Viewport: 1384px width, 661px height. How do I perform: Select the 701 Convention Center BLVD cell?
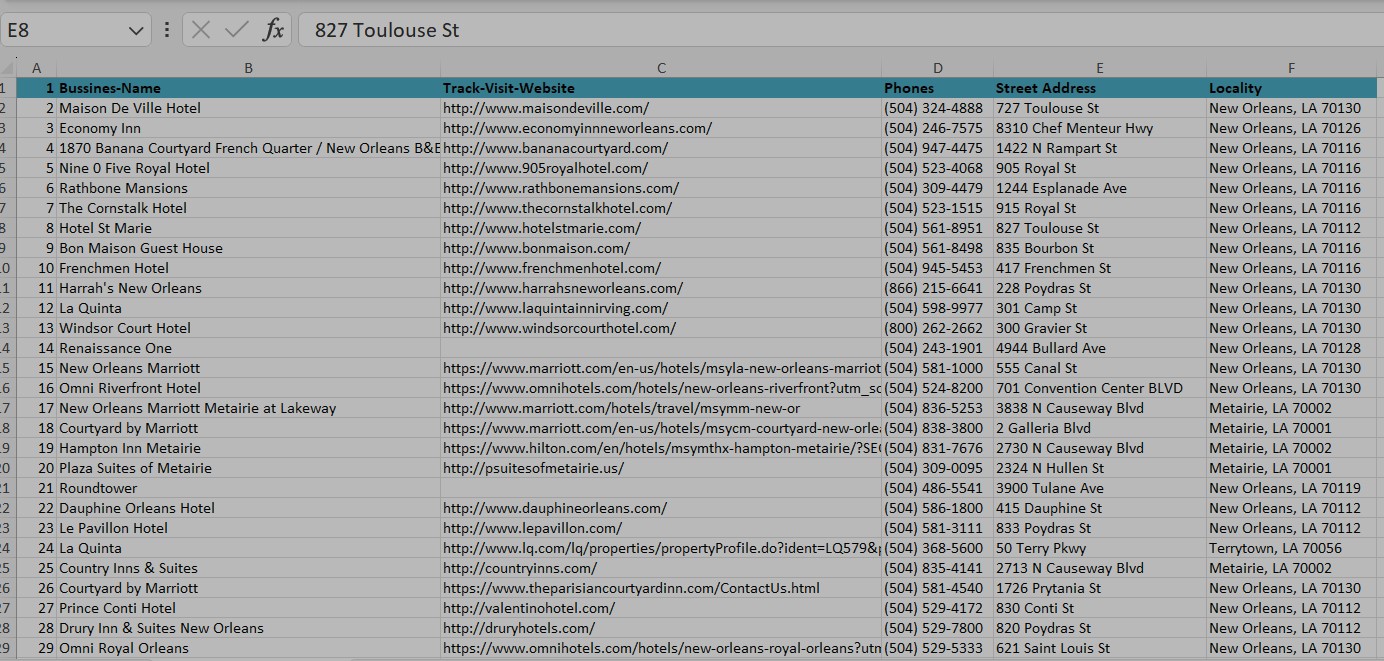pos(1100,388)
